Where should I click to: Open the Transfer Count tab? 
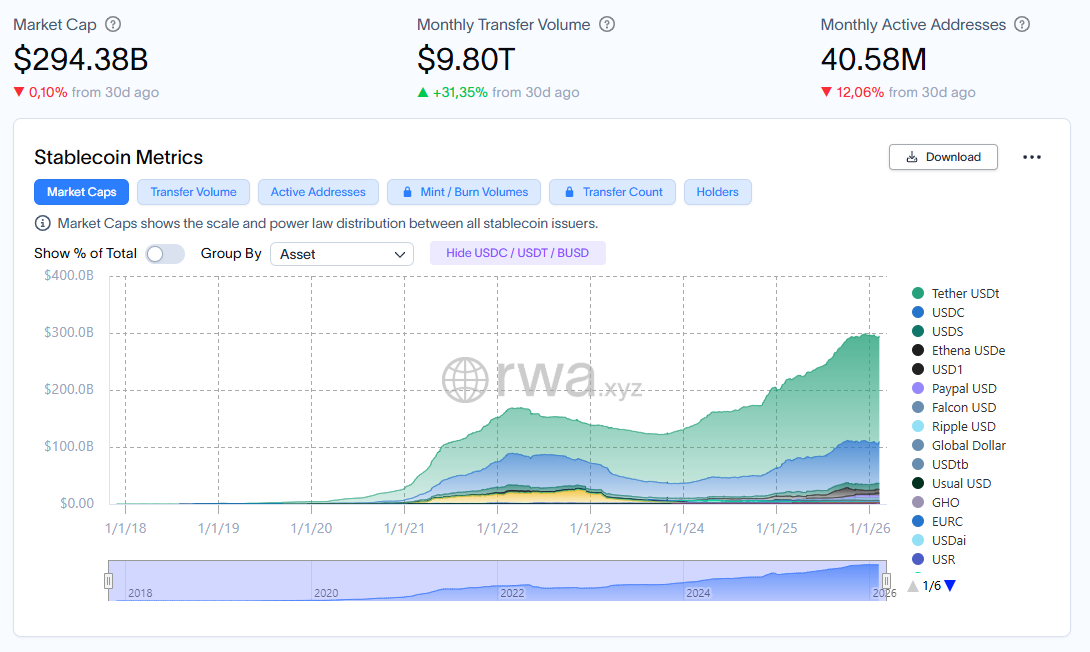coord(612,192)
